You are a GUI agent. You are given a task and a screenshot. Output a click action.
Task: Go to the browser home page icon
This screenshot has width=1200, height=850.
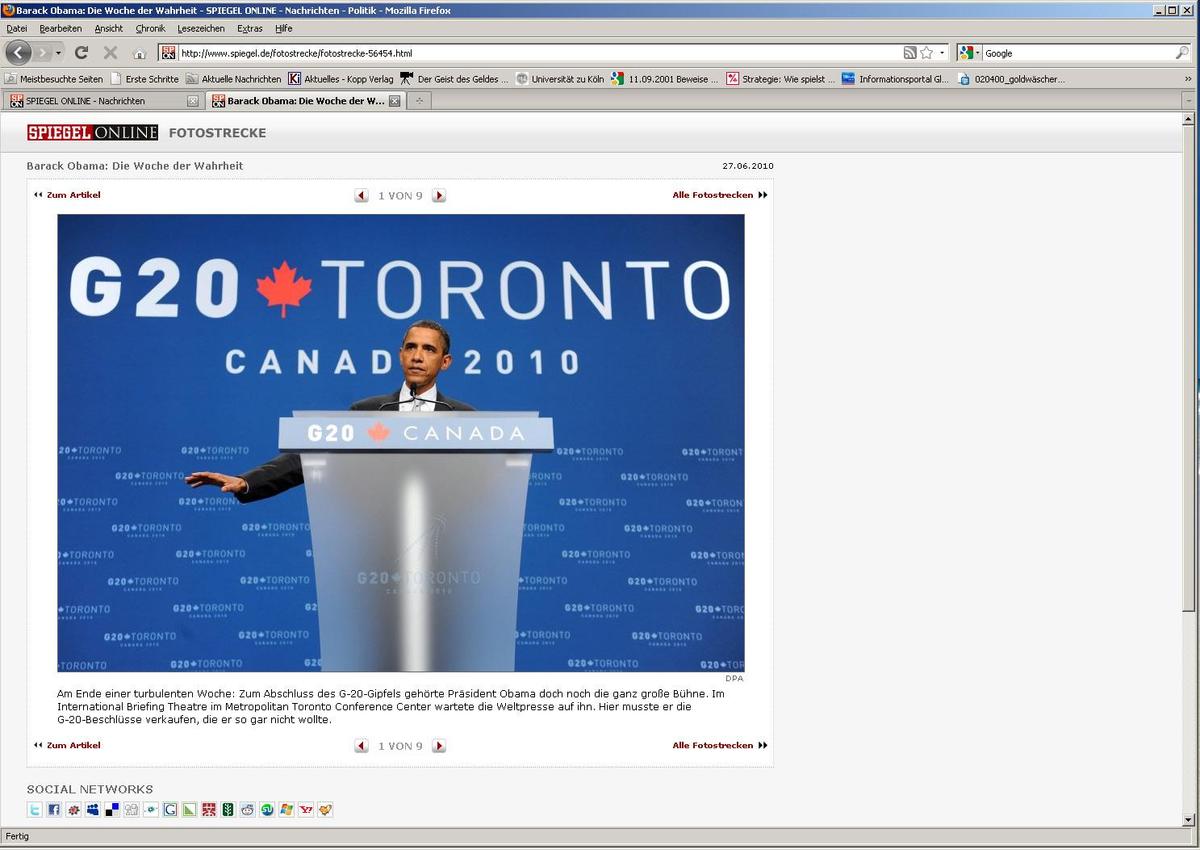click(139, 53)
